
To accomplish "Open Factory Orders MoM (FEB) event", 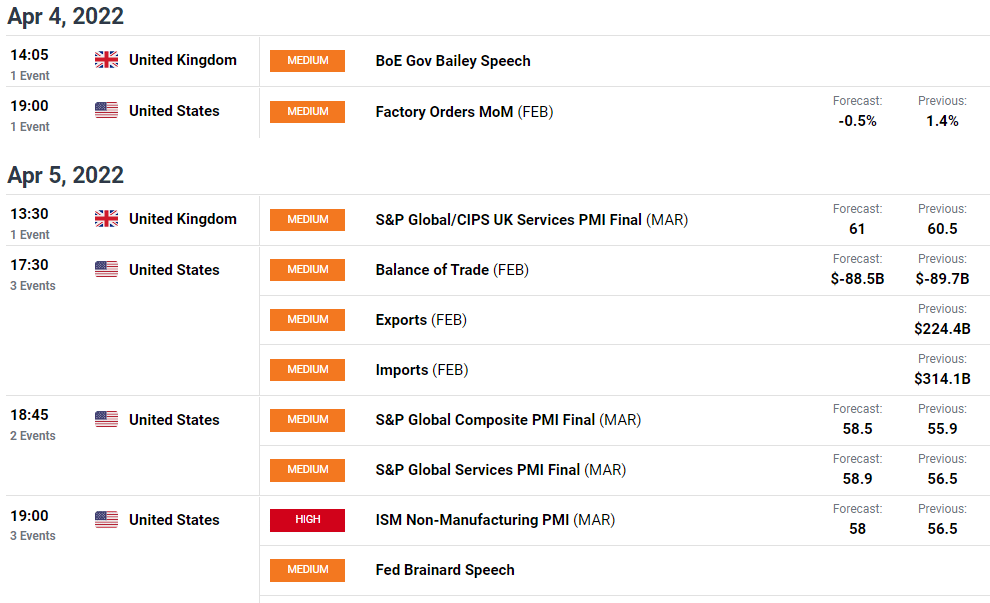I will 464,112.
